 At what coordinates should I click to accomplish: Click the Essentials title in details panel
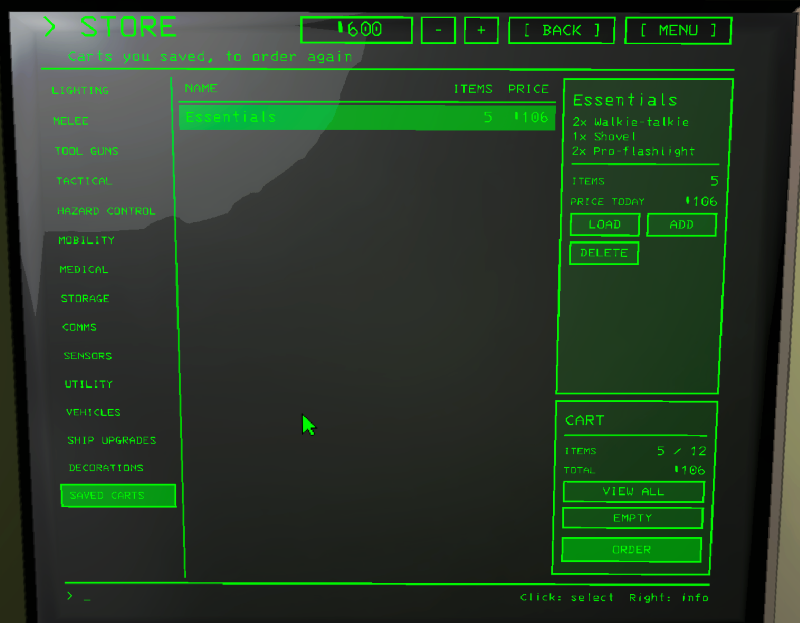pos(625,100)
